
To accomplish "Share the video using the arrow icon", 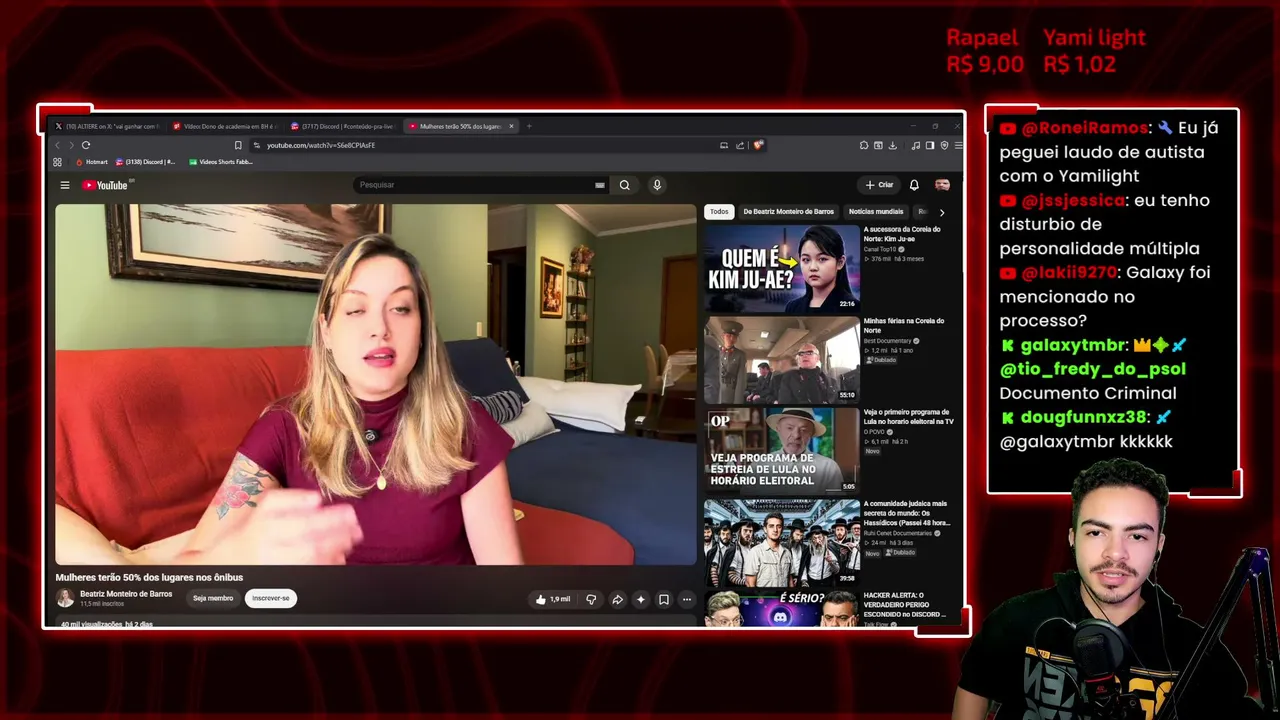I will click(x=617, y=599).
